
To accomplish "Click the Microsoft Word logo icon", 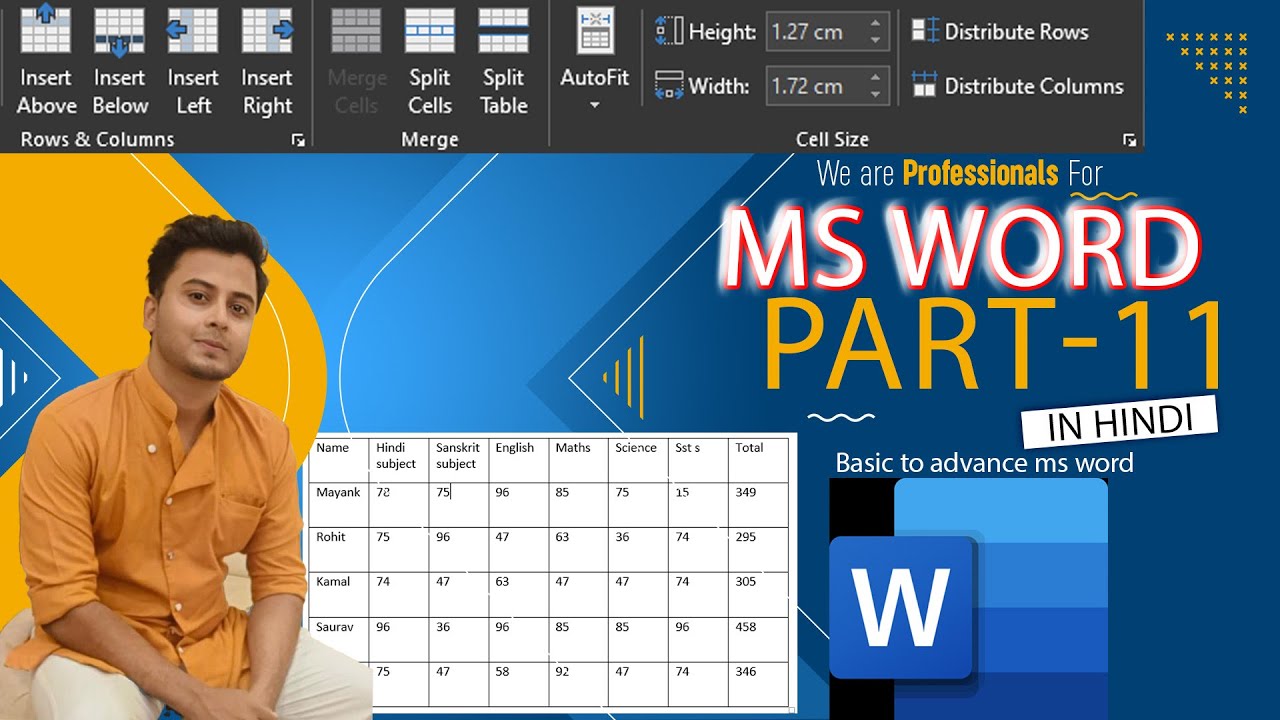I will (x=968, y=598).
